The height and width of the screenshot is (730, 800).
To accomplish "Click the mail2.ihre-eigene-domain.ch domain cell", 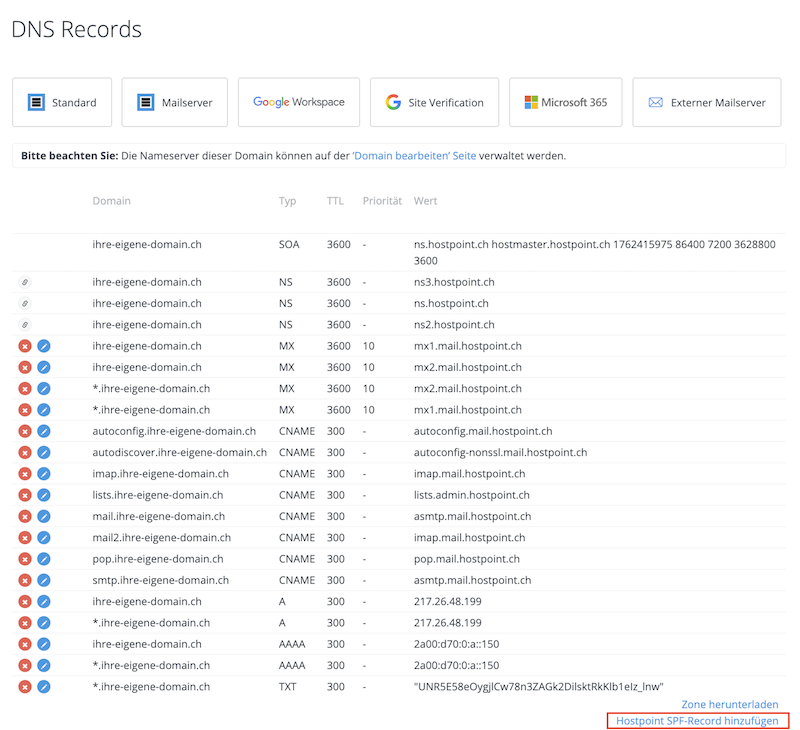I will click(x=161, y=538).
